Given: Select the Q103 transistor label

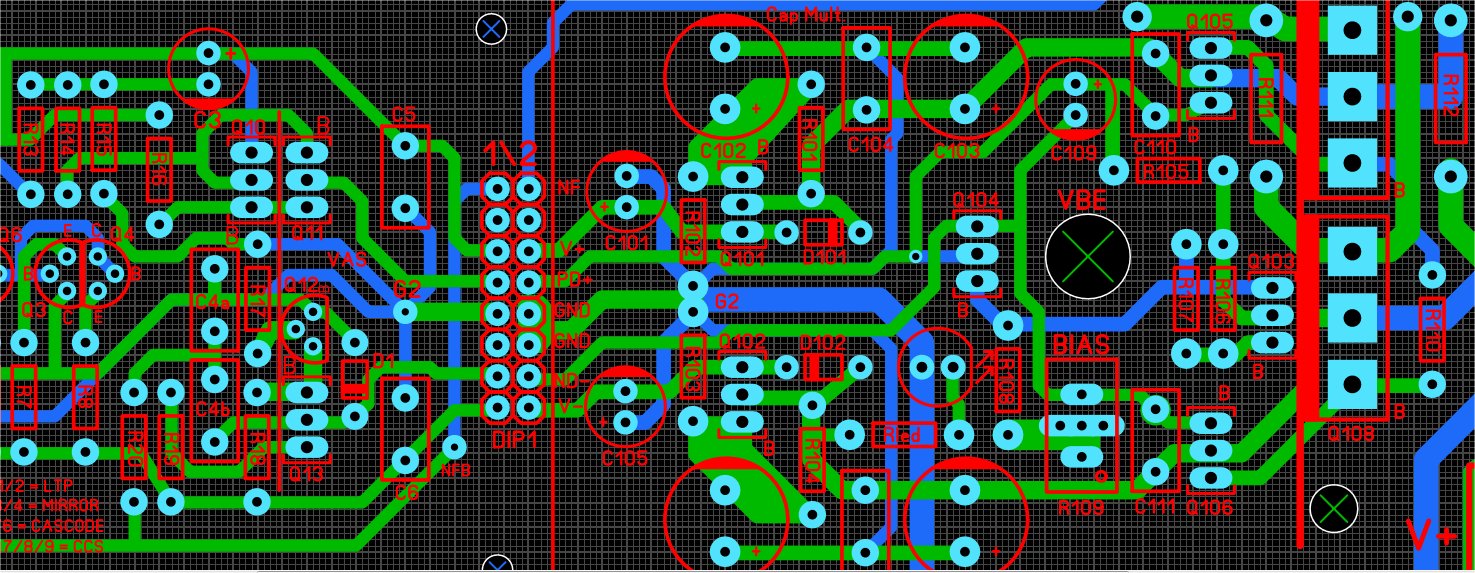Looking at the screenshot, I should [x=1272, y=262].
